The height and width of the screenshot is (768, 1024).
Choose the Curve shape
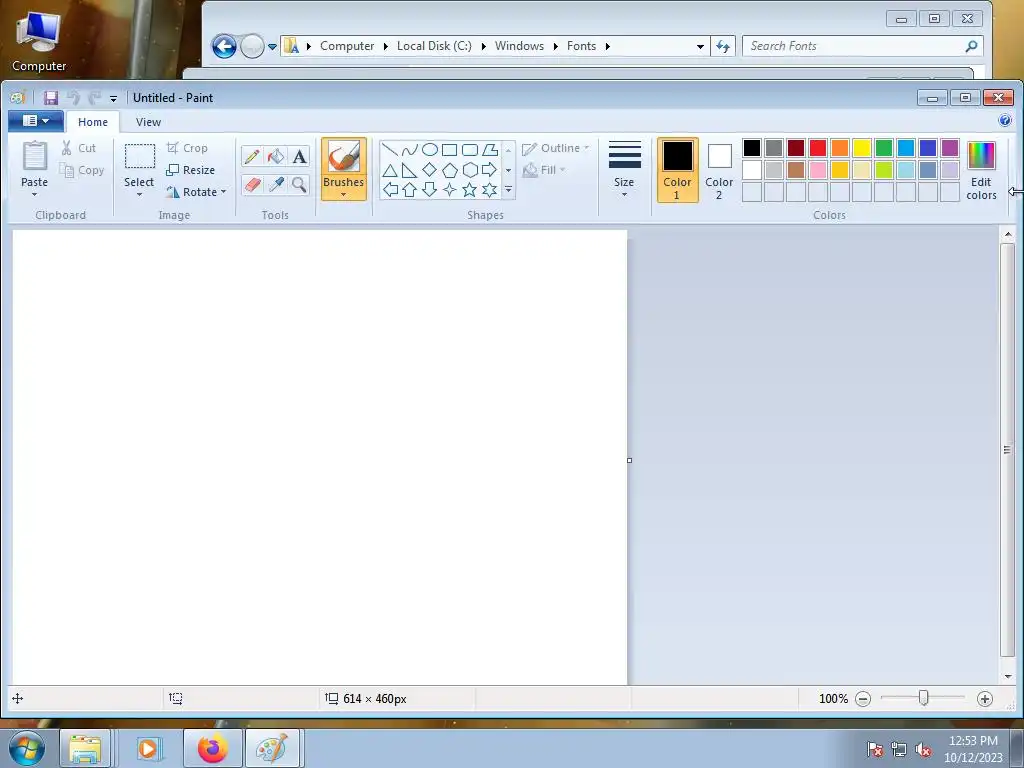coord(409,150)
